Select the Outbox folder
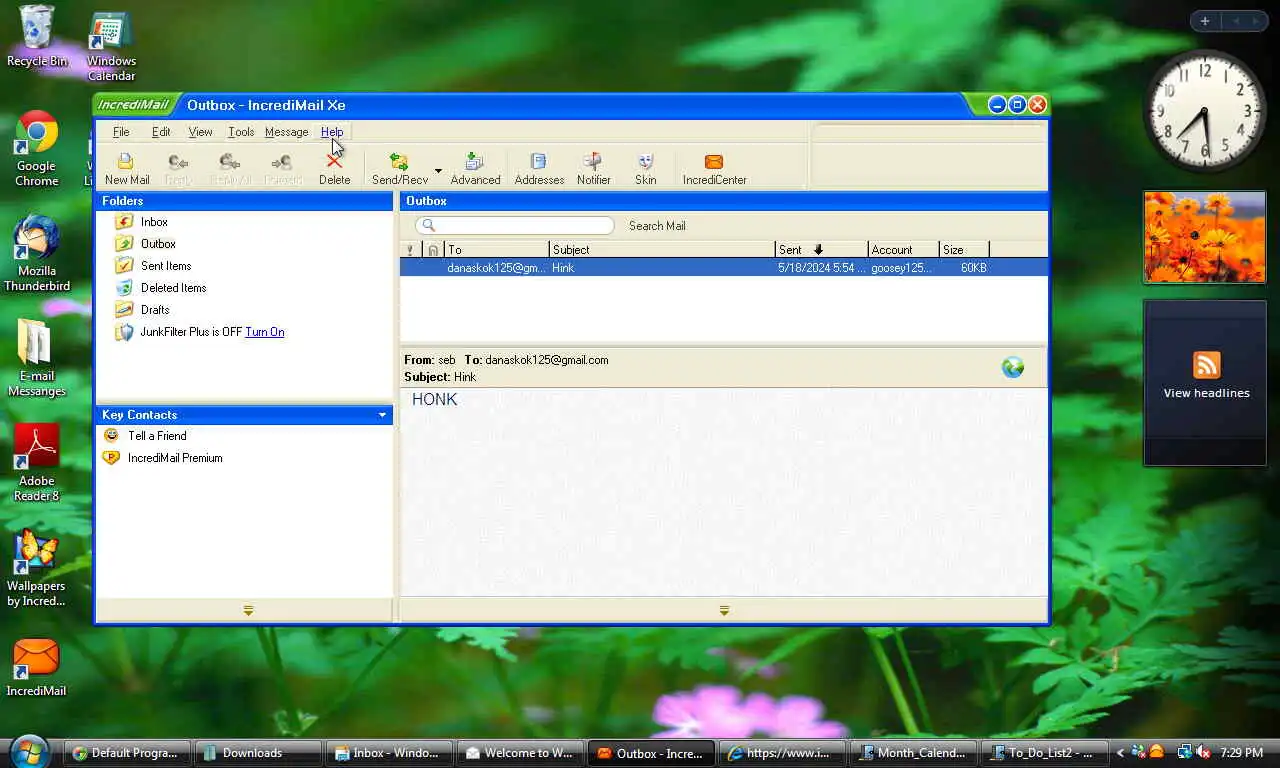Screen dimensions: 1280x768 coord(158,244)
